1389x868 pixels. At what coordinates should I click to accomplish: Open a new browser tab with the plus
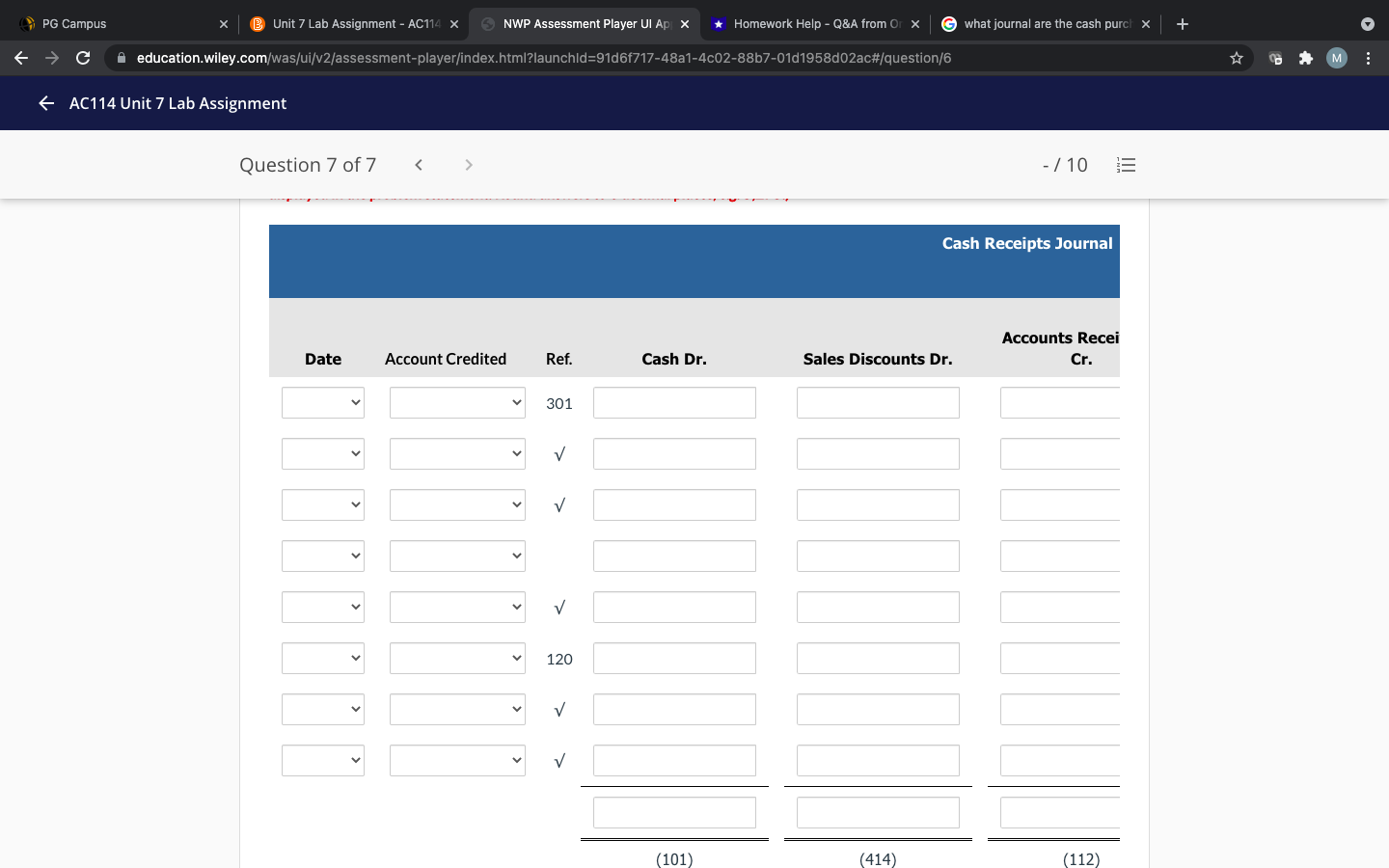point(1183,23)
